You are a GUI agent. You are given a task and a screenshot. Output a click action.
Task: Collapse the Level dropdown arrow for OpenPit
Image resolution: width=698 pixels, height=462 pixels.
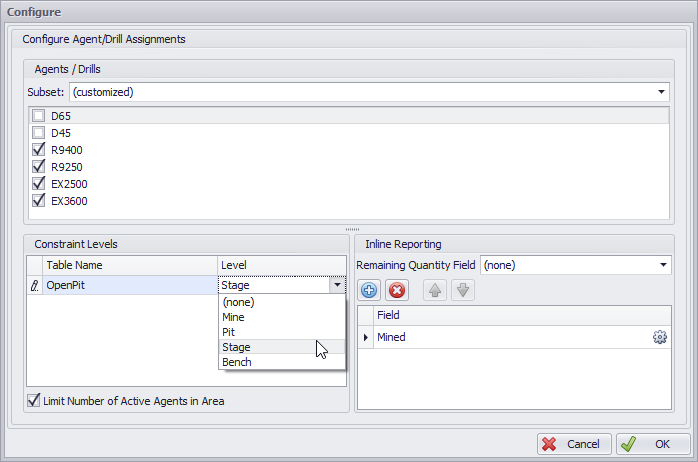click(x=337, y=285)
